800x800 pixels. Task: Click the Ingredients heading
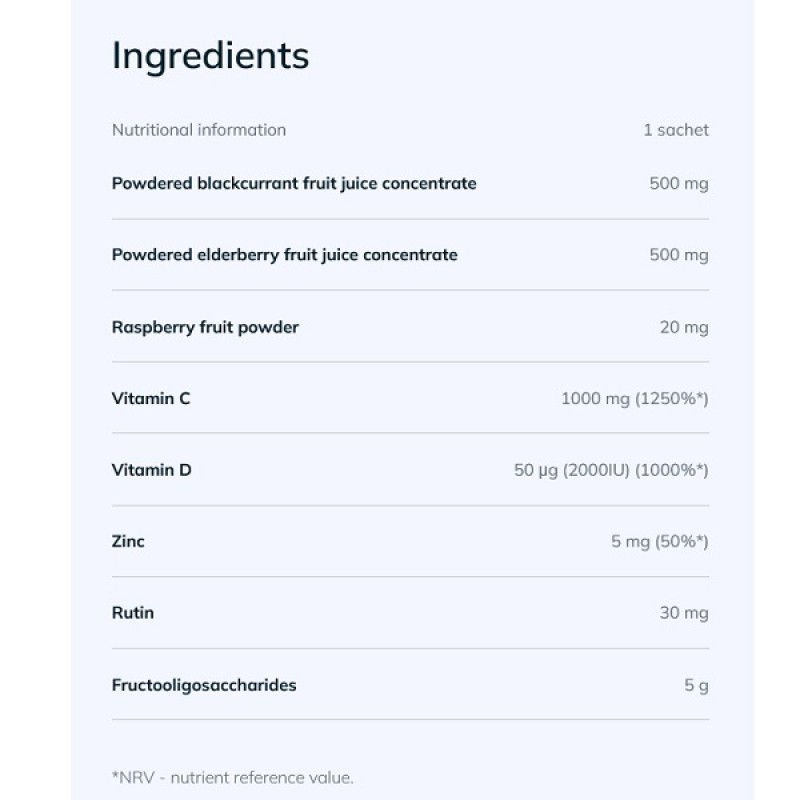click(x=210, y=56)
